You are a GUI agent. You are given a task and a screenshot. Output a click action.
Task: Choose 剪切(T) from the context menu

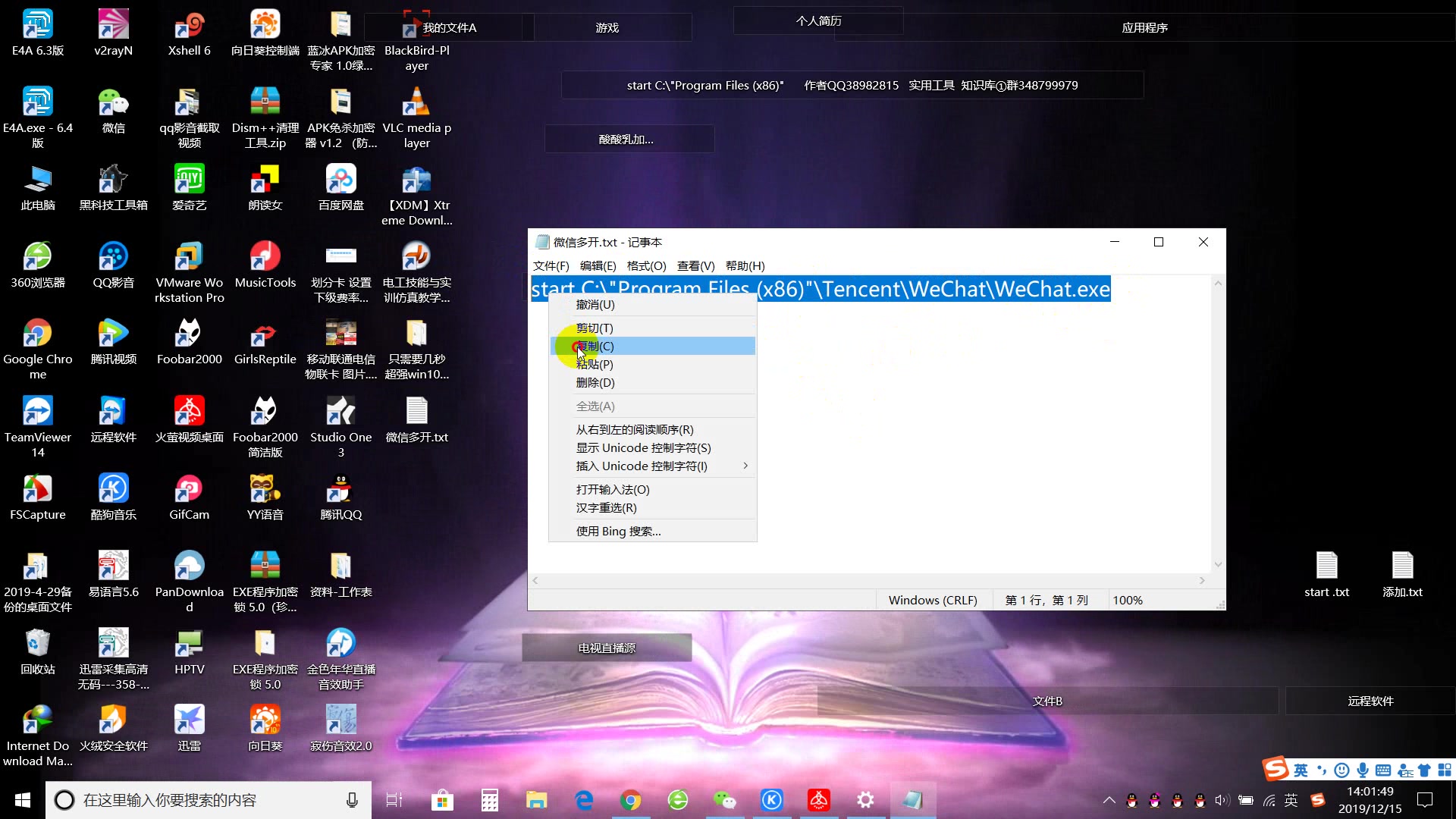coord(652,328)
